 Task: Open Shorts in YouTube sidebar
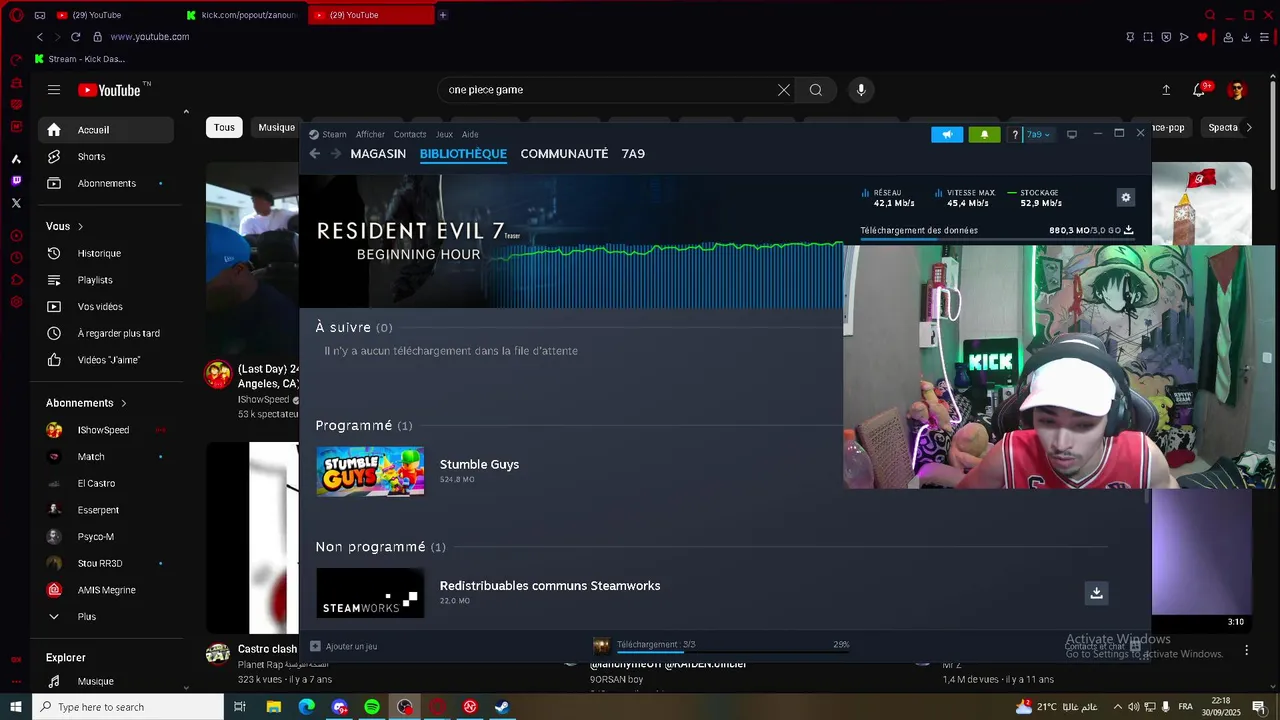(106, 157)
